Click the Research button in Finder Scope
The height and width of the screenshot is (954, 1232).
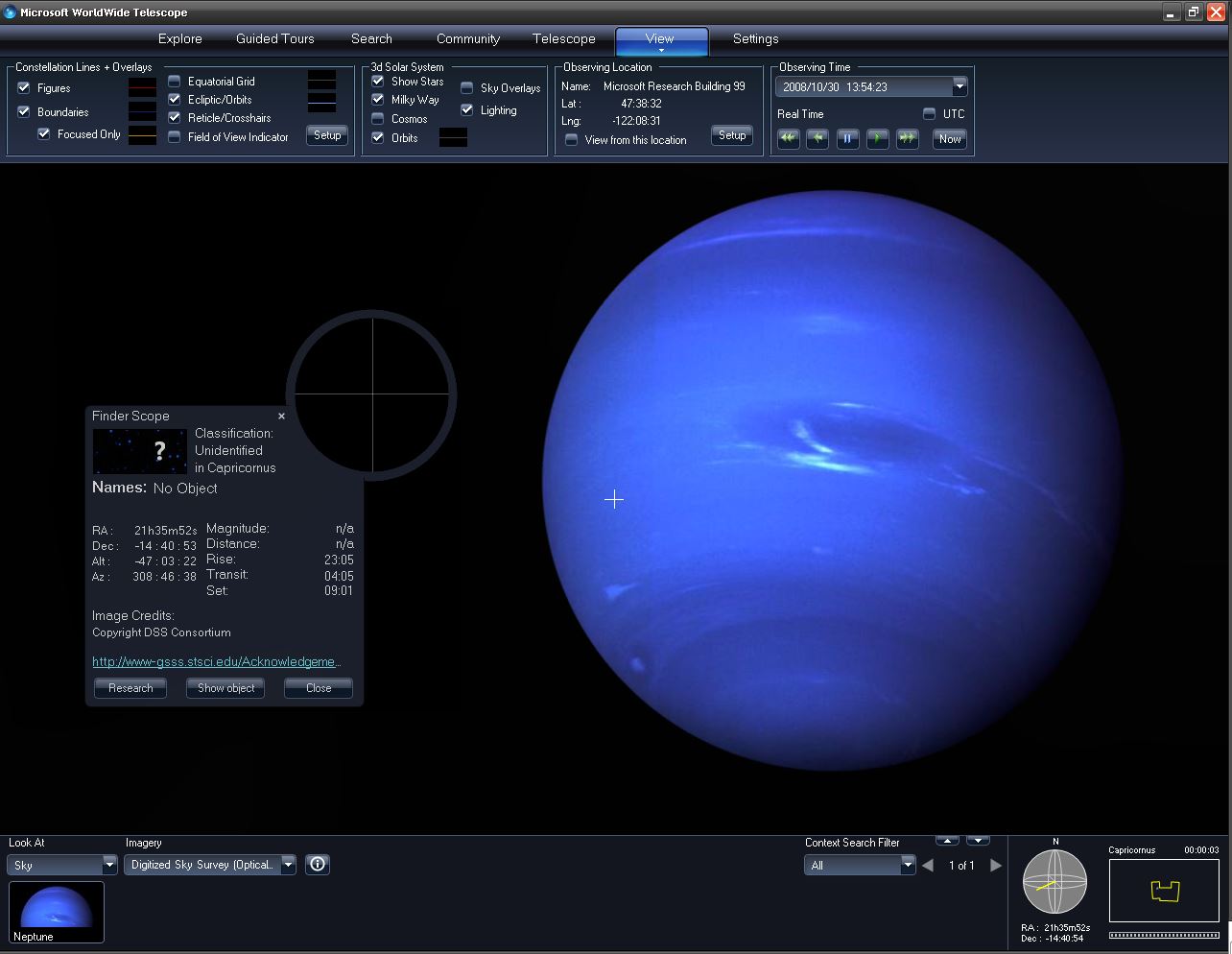[130, 688]
